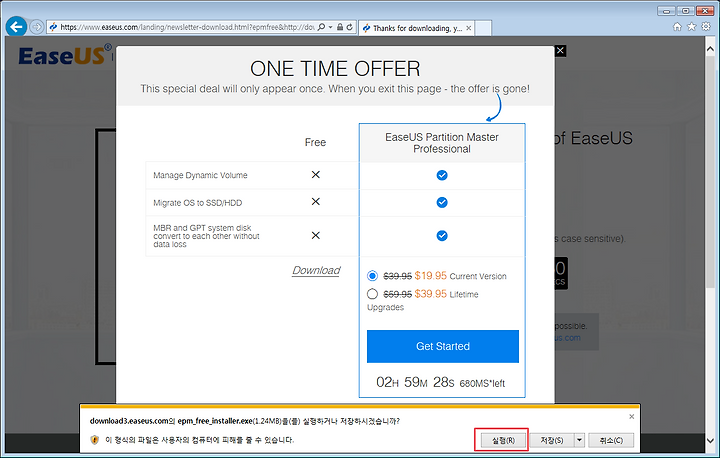Click Migrate OS to SSD/HDD blue checkmark
The height and width of the screenshot is (458, 720).
[x=442, y=202]
